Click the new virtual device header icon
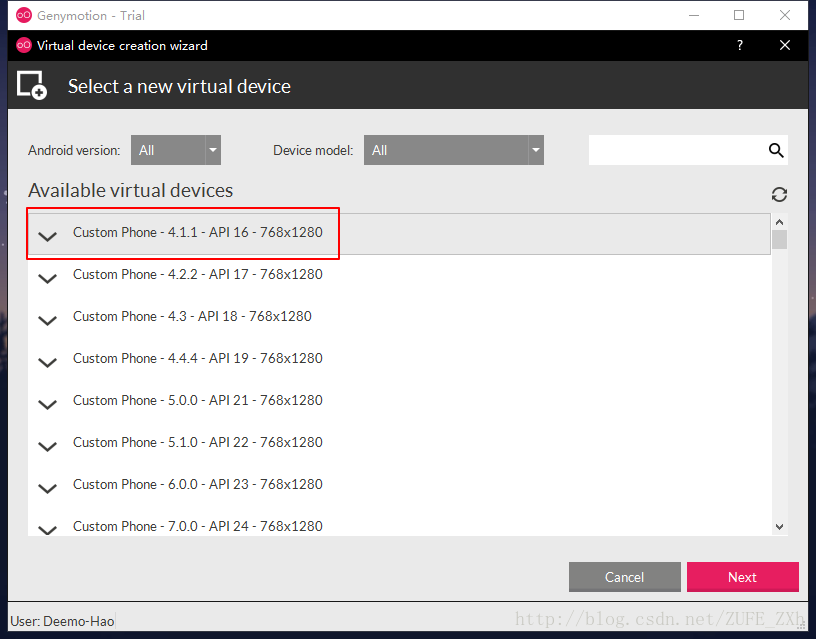The width and height of the screenshot is (816, 639). [32, 85]
